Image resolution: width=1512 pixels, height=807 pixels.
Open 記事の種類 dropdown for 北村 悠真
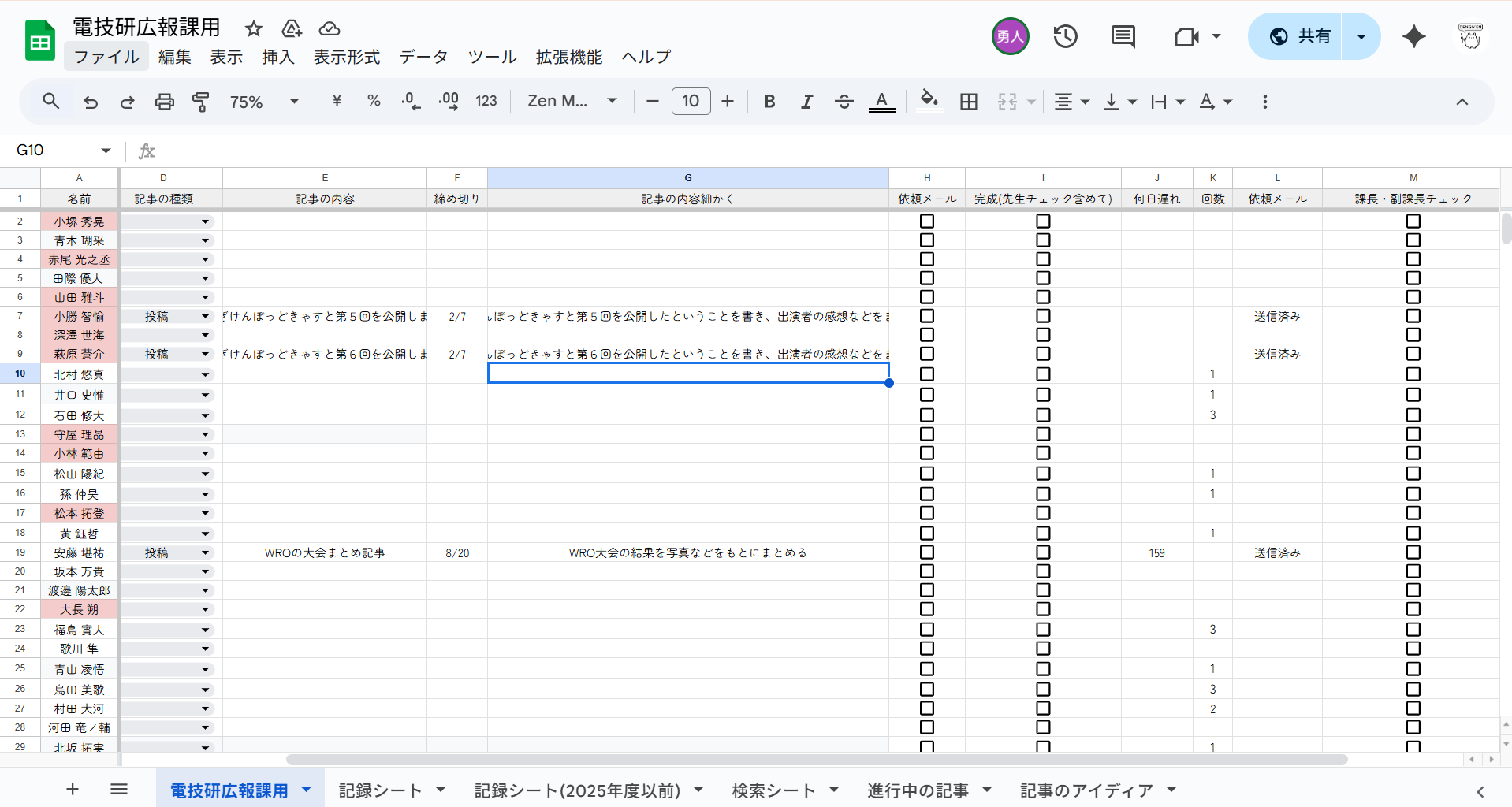tap(205, 374)
